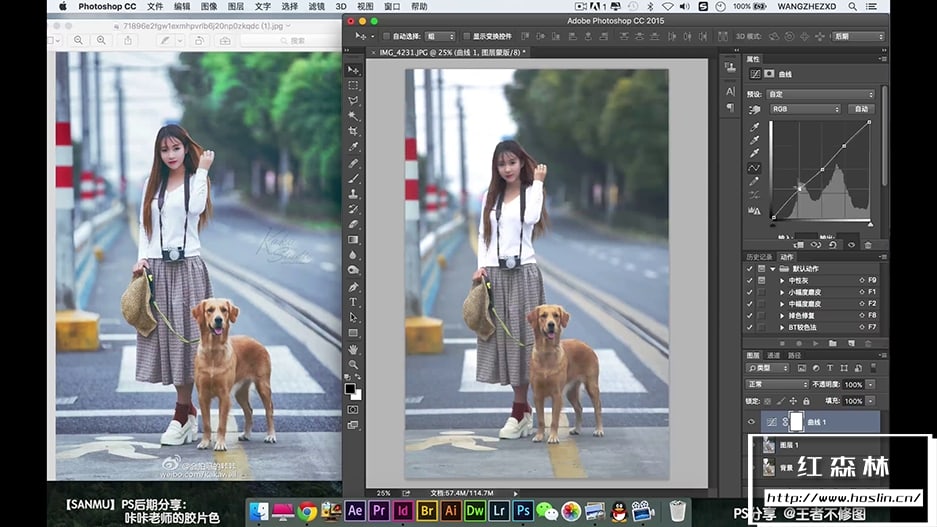
Task: Toggle visibility of Curves 1 layer
Action: click(x=752, y=422)
